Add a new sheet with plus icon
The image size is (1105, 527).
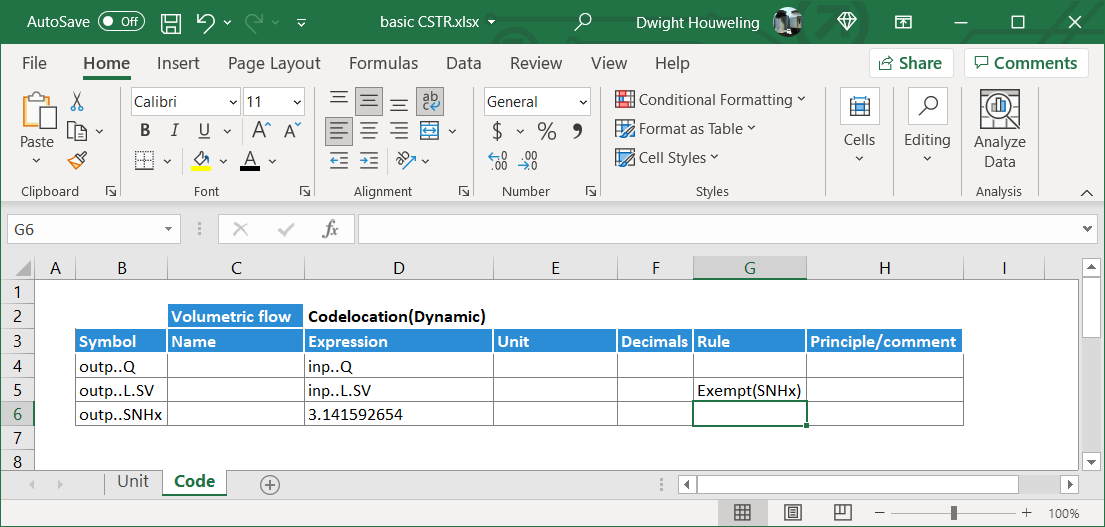click(x=269, y=484)
